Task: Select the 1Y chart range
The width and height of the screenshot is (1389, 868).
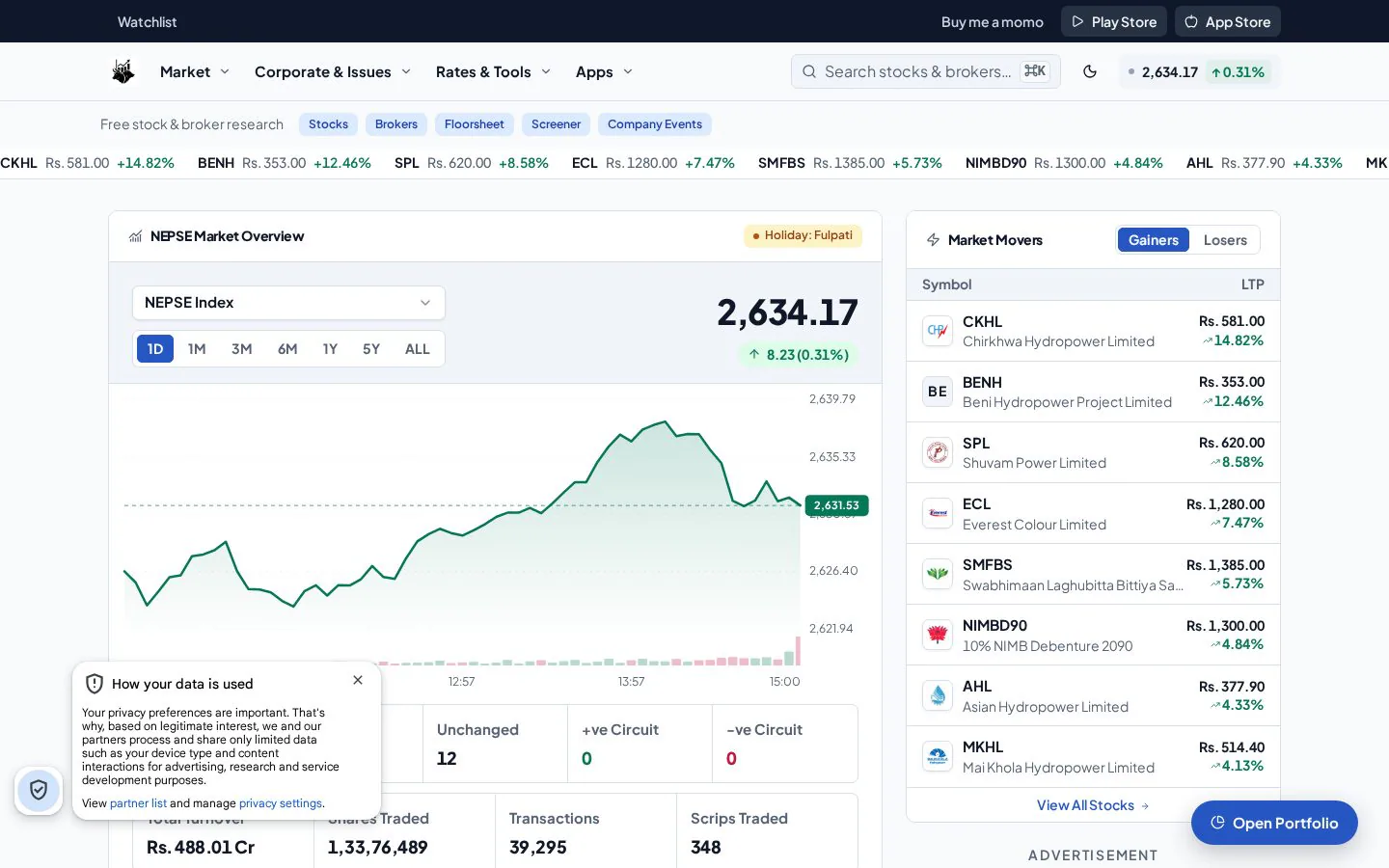Action: tap(330, 349)
